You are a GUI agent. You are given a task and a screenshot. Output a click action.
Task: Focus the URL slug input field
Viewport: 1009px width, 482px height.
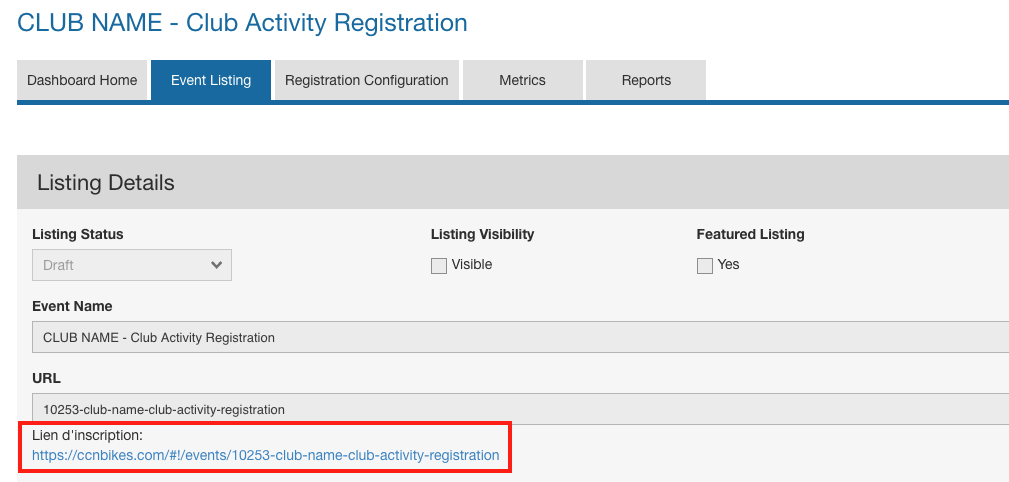tap(520, 409)
